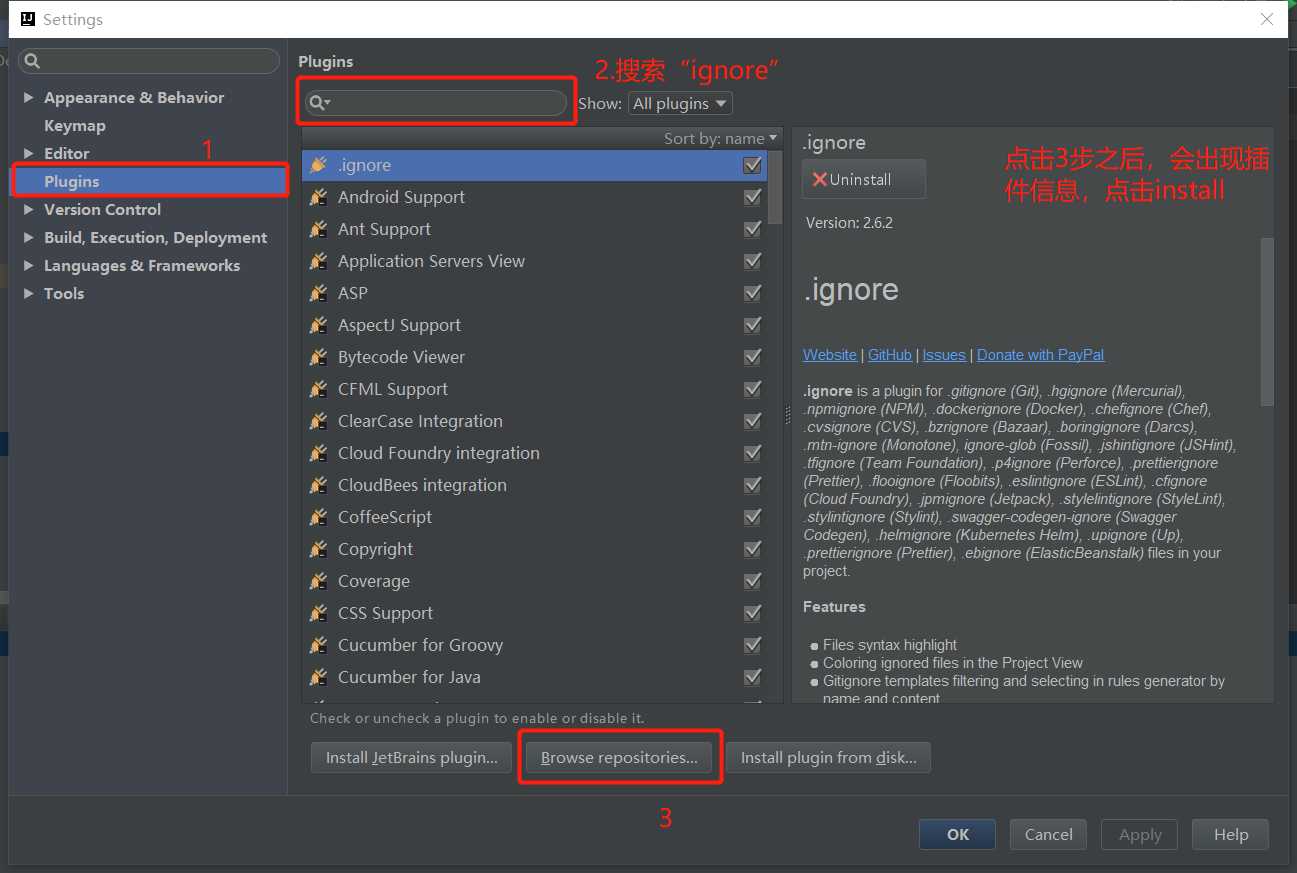Click the Application Servers View plugin icon
The width and height of the screenshot is (1297, 873).
point(319,261)
